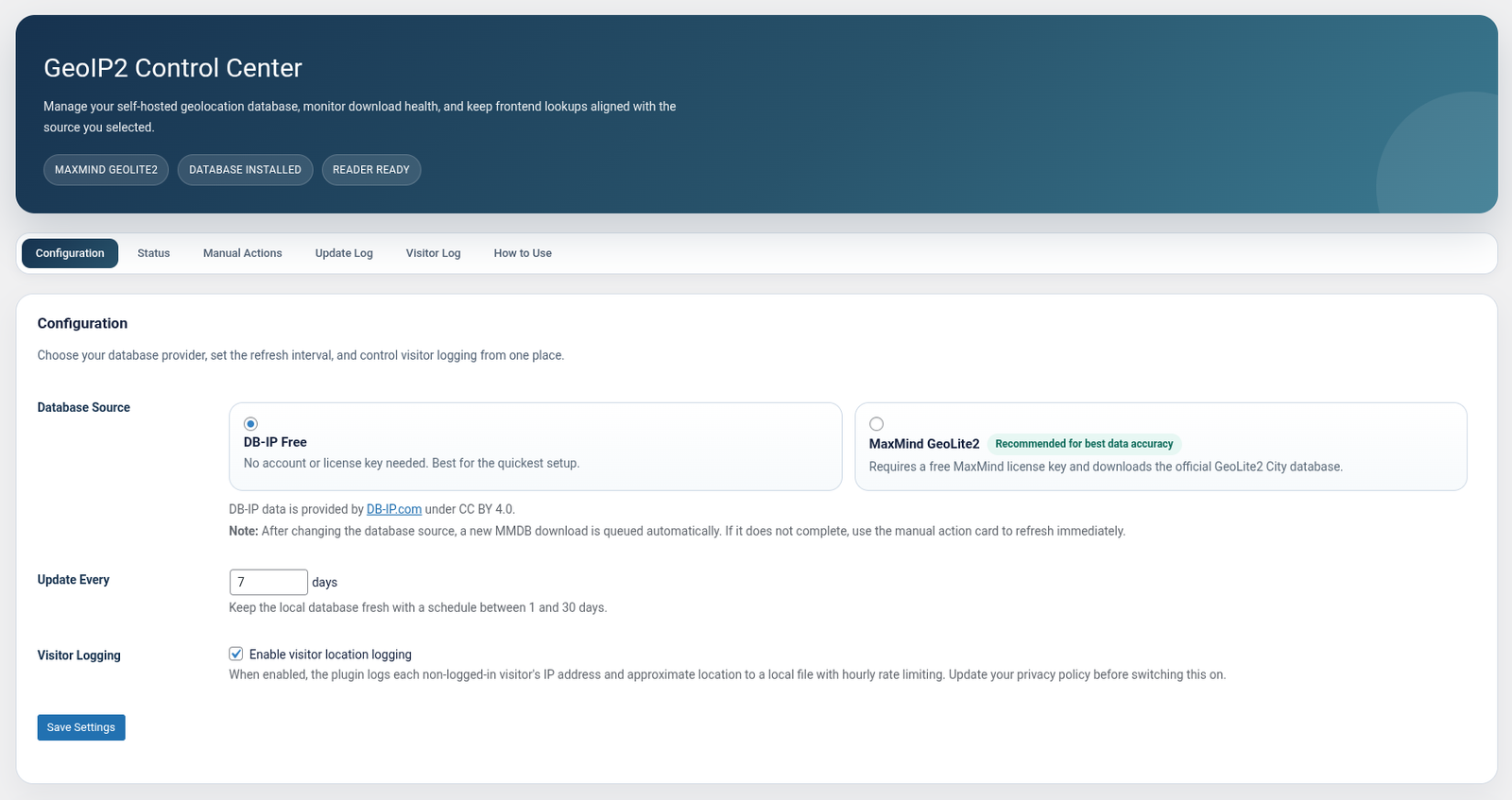Image resolution: width=1512 pixels, height=800 pixels.
Task: Click the Recommended for best data accuracy badge
Action: [x=1084, y=444]
